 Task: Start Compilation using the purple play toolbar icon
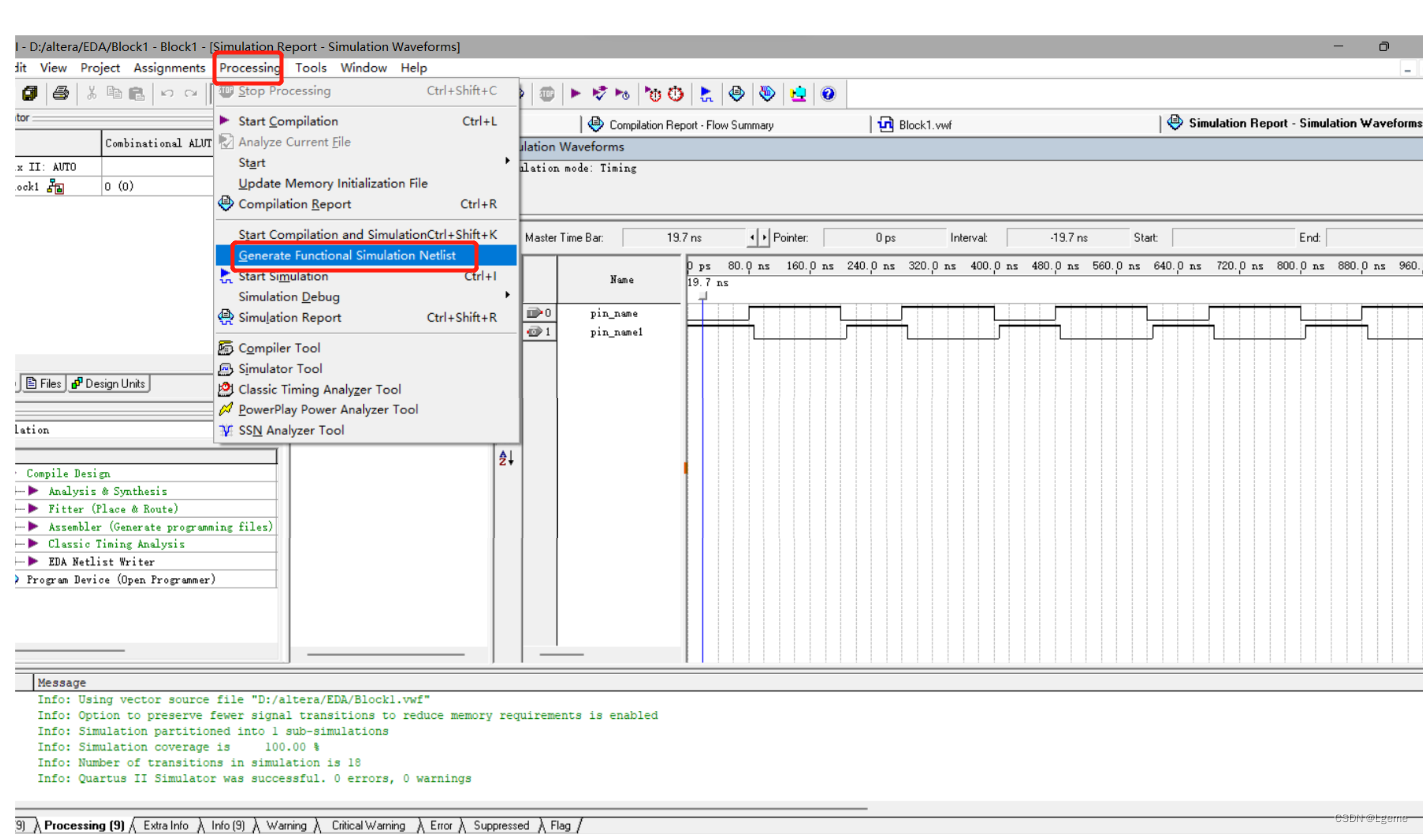pyautogui.click(x=576, y=93)
